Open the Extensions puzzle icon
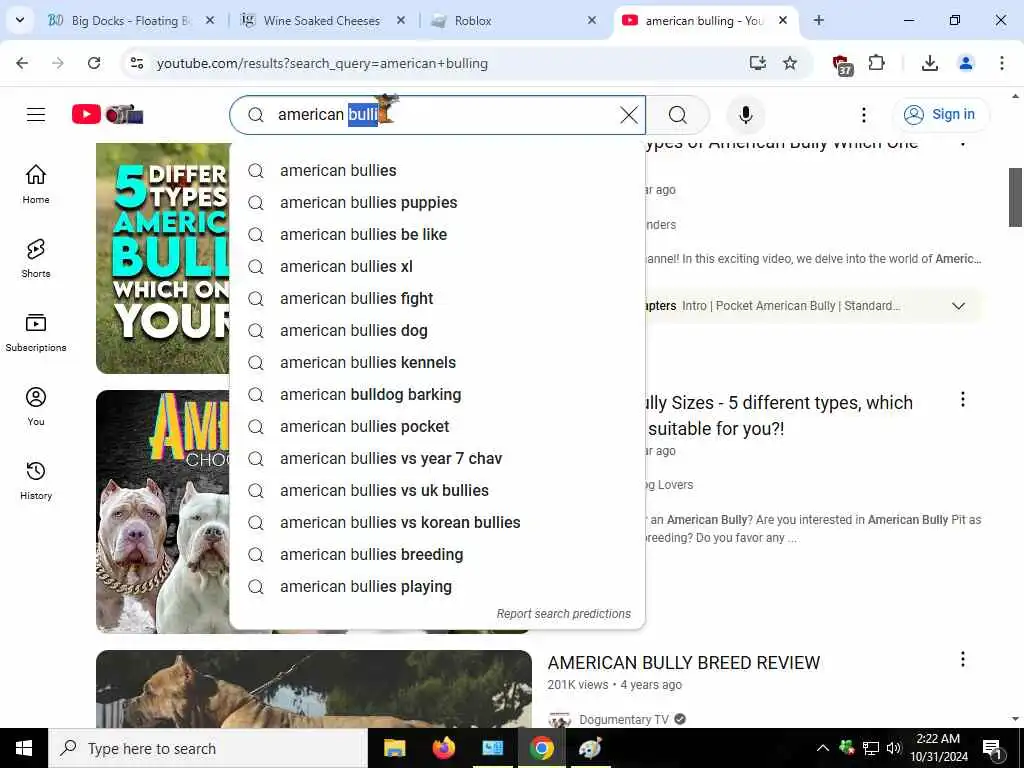 tap(876, 63)
